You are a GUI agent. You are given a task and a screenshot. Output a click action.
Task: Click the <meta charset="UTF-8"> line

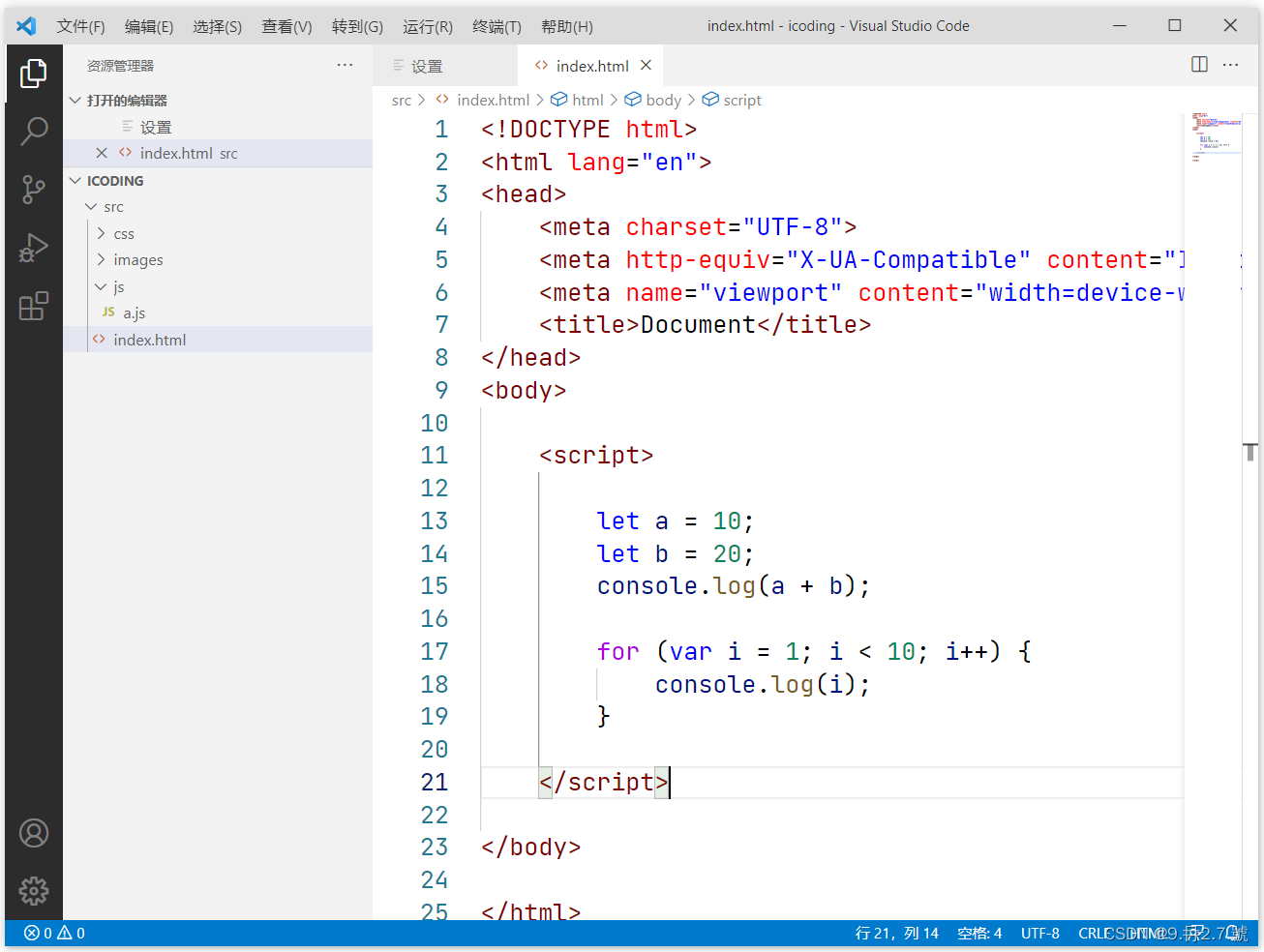point(698,227)
